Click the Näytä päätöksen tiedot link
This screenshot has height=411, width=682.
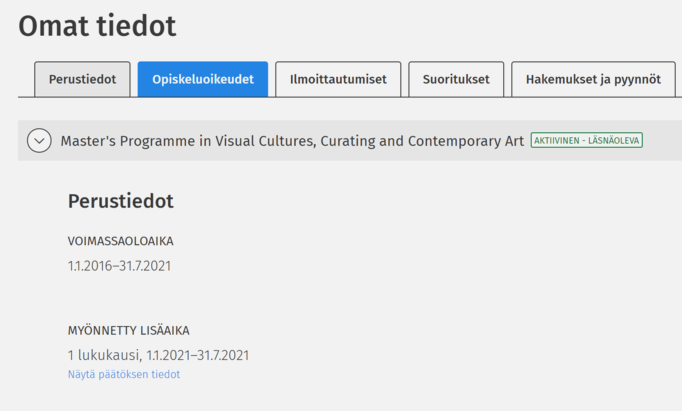(x=124, y=375)
